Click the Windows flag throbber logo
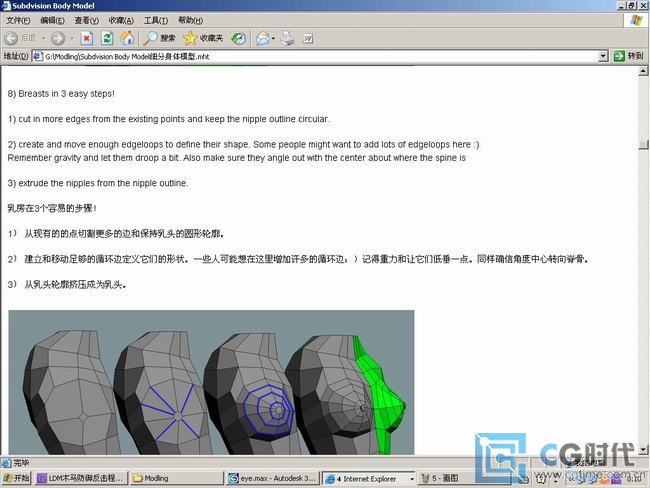 [x=636, y=20]
